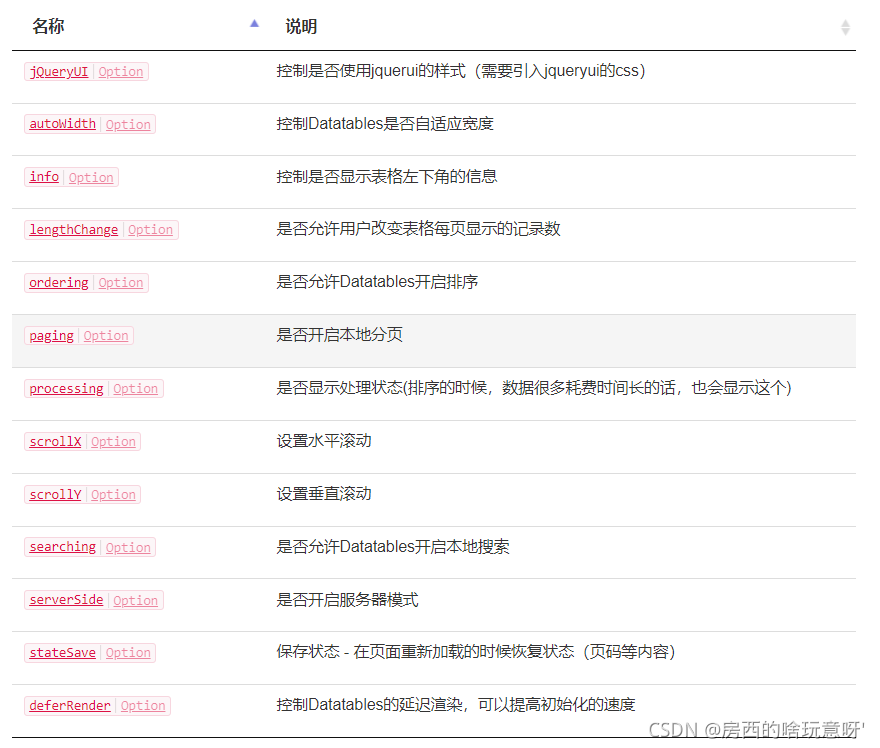This screenshot has height=748, width=880.
Task: Select the text 是否显示处理状态
Action: 340,388
